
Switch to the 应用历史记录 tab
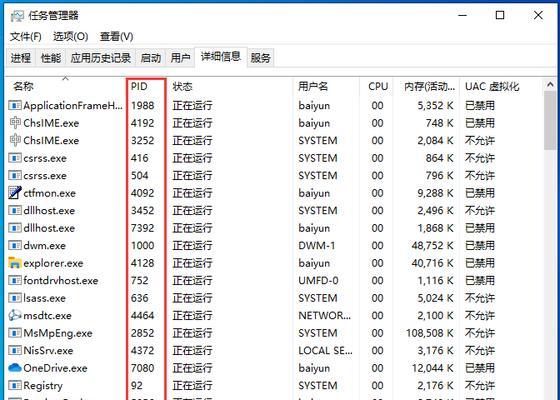pos(100,58)
